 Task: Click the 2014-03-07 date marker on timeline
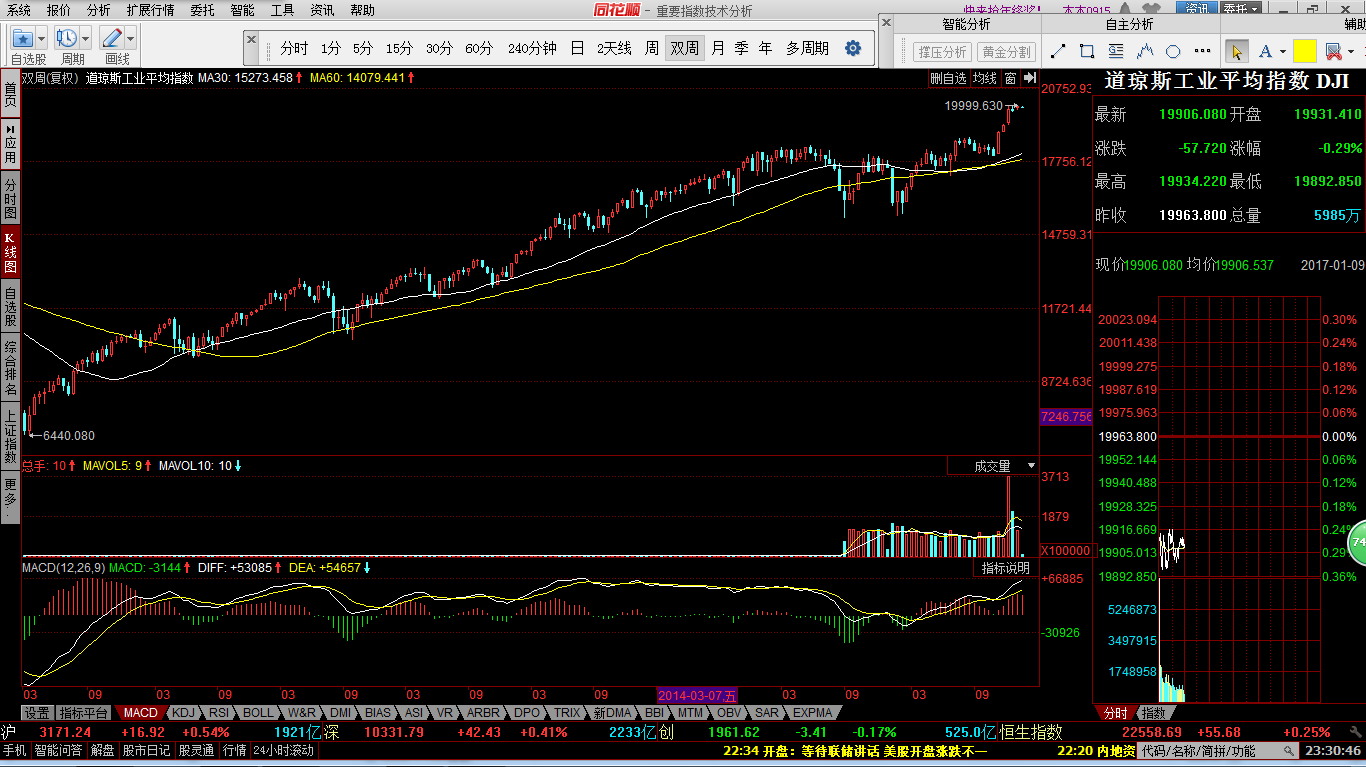click(697, 695)
